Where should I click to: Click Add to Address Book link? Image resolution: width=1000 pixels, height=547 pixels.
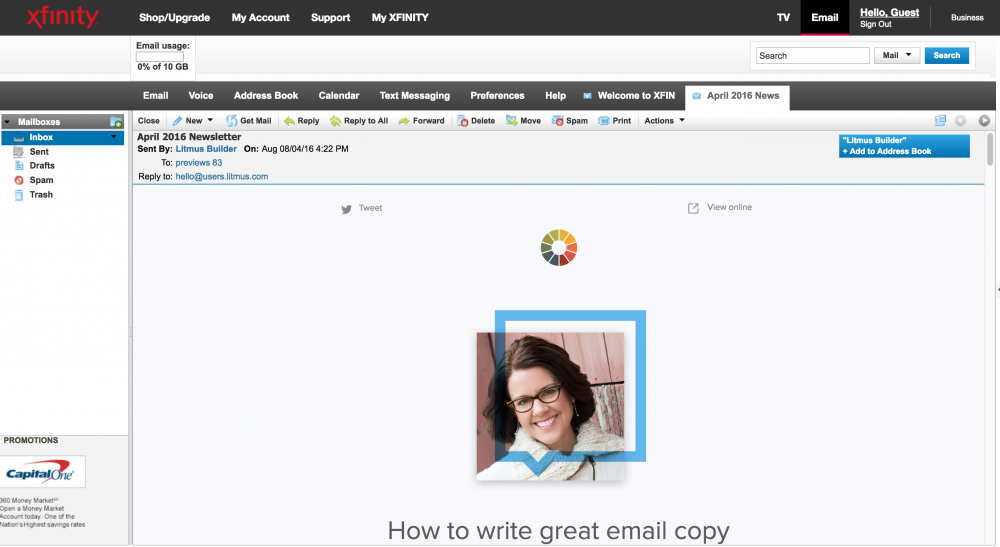point(887,151)
